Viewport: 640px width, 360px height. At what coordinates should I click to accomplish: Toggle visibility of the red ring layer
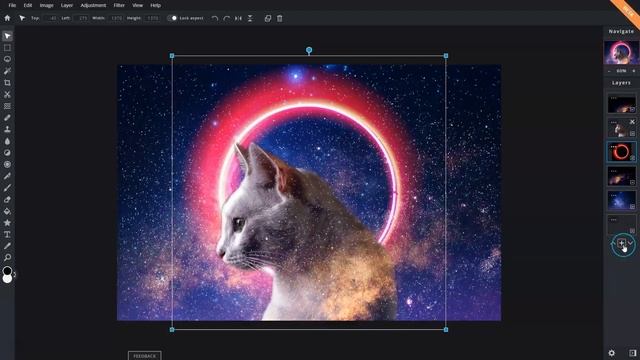click(x=632, y=158)
